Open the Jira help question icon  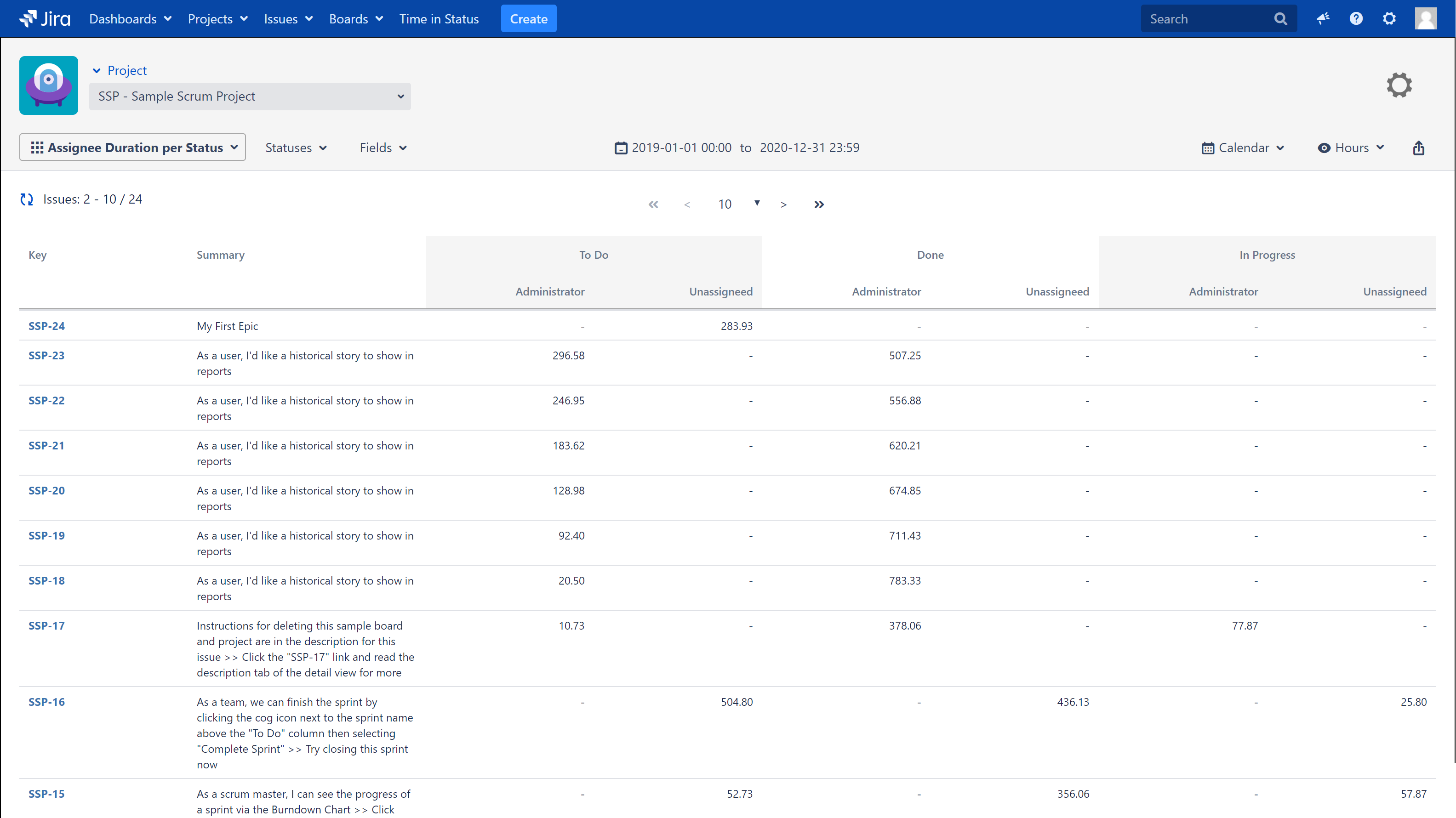pyautogui.click(x=1356, y=19)
